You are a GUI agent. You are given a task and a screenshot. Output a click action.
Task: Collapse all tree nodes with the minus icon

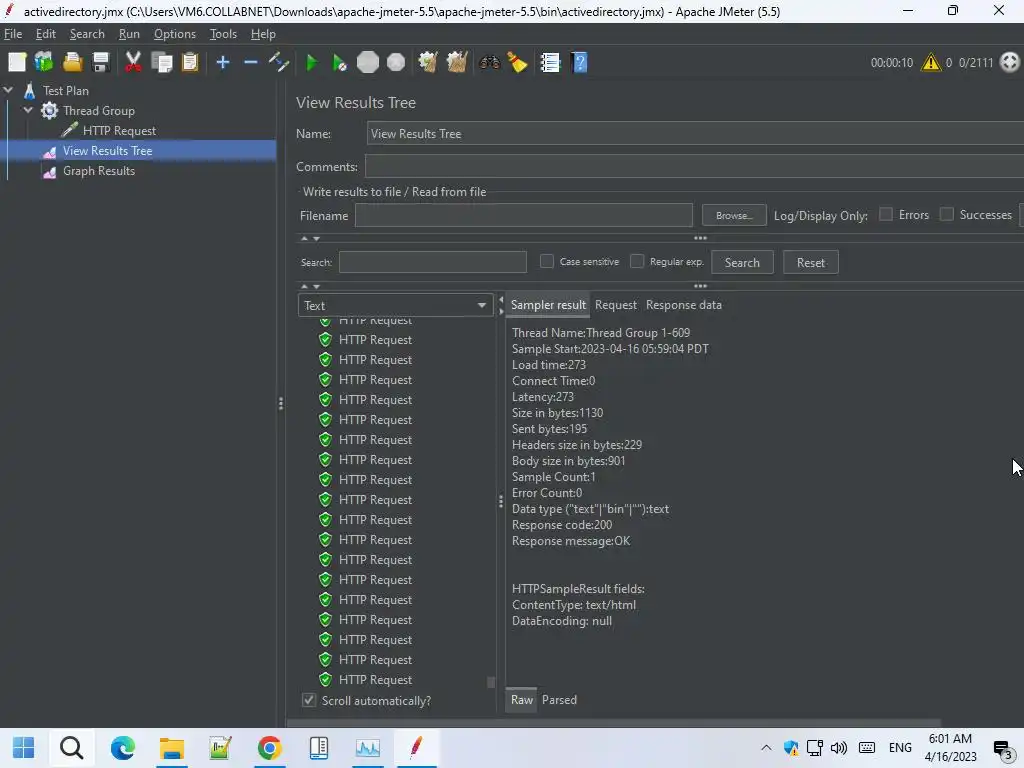click(x=251, y=63)
